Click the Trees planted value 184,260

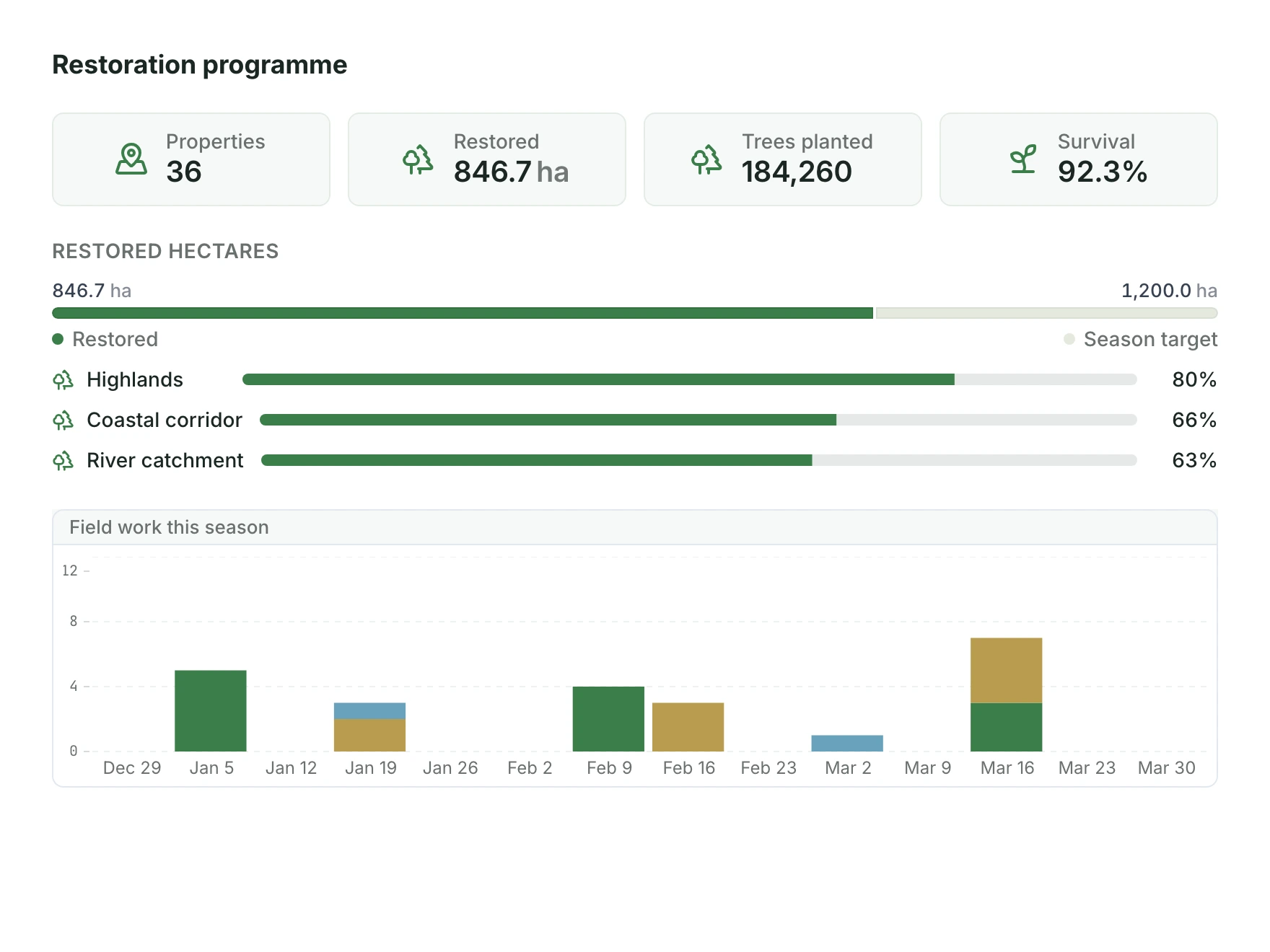(797, 172)
